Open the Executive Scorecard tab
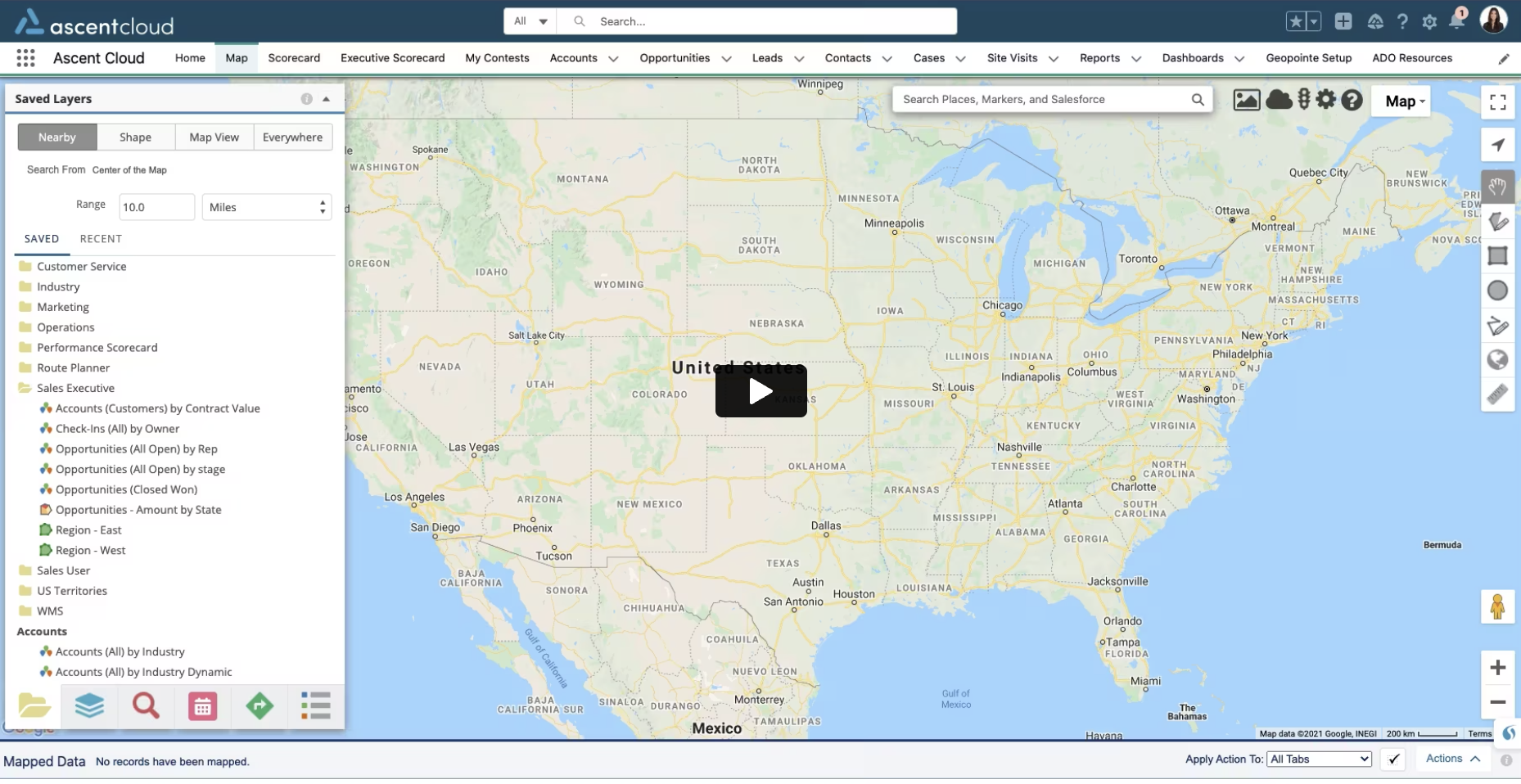 pyautogui.click(x=393, y=58)
